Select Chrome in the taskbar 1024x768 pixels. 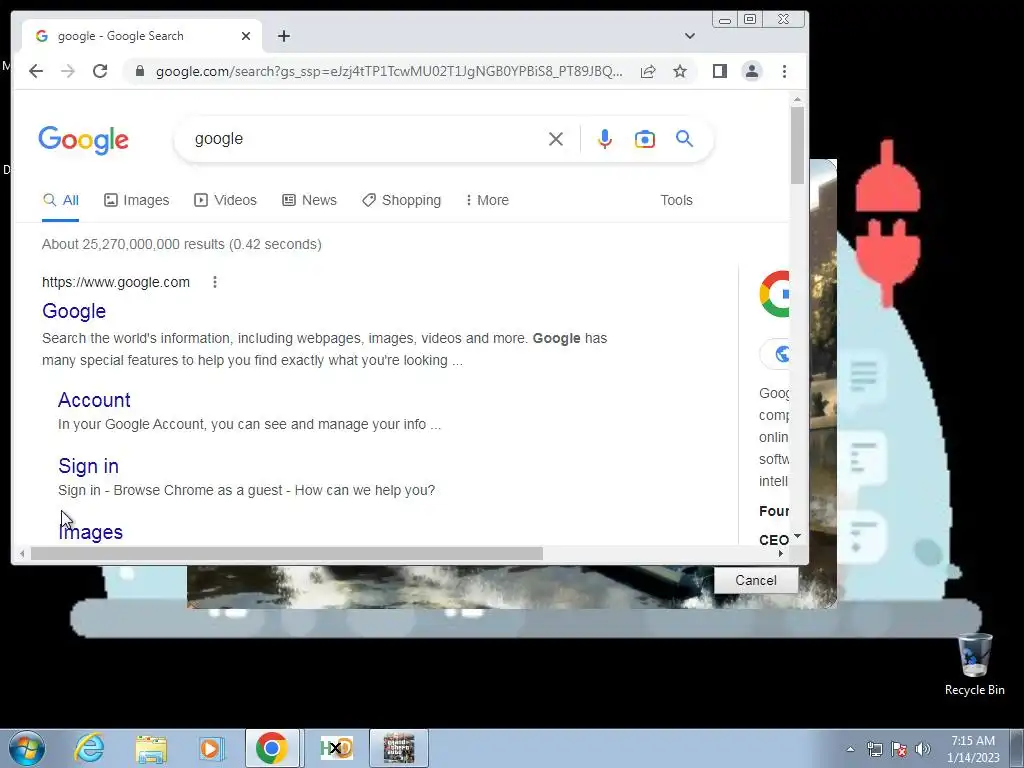coord(272,748)
